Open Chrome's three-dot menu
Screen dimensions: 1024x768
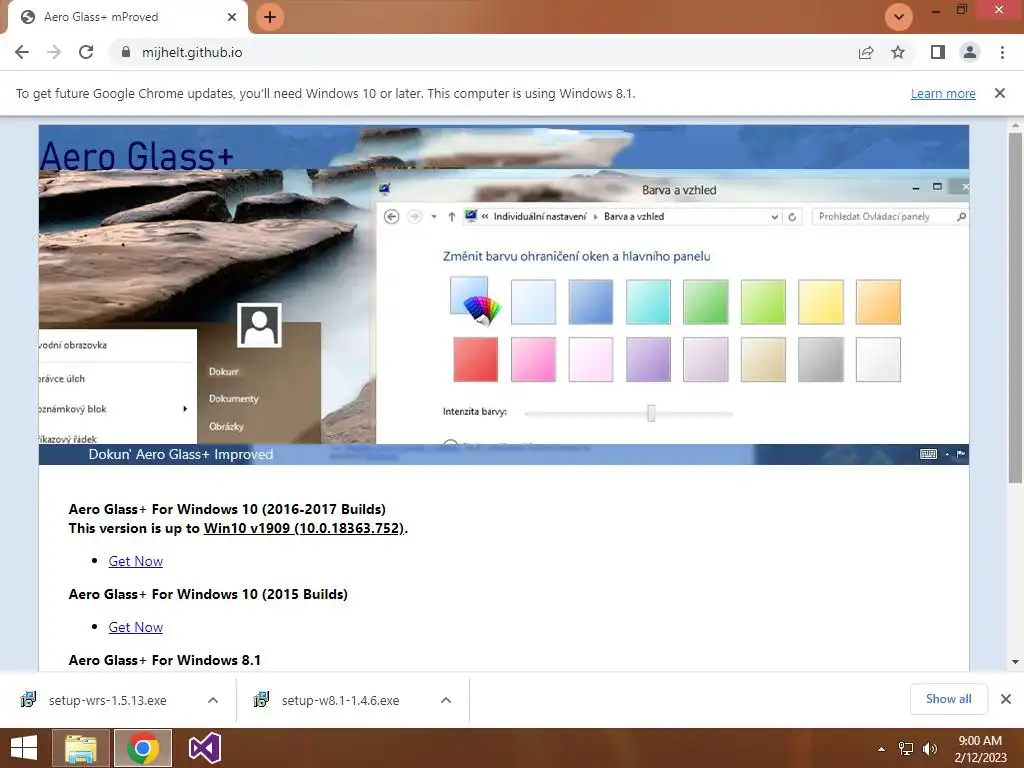1002,52
